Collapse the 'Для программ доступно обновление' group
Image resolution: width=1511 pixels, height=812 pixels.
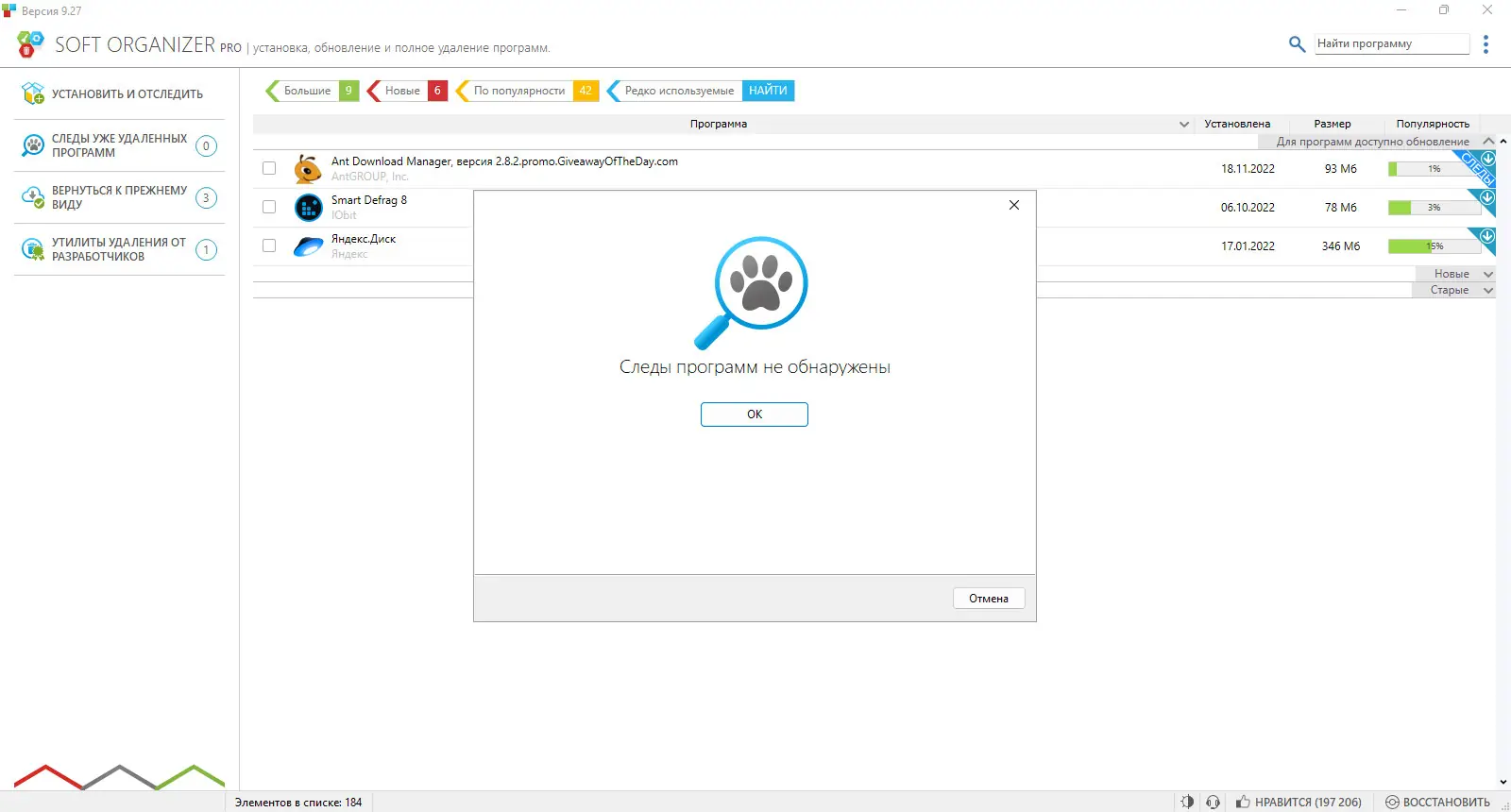point(1489,142)
